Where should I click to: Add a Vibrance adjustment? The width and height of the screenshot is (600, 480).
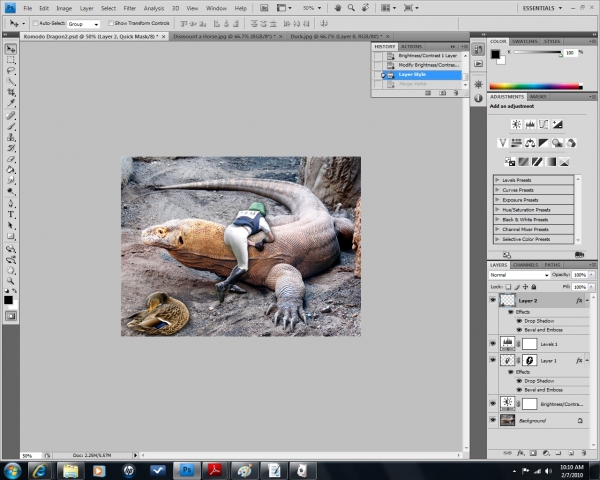(x=502, y=143)
